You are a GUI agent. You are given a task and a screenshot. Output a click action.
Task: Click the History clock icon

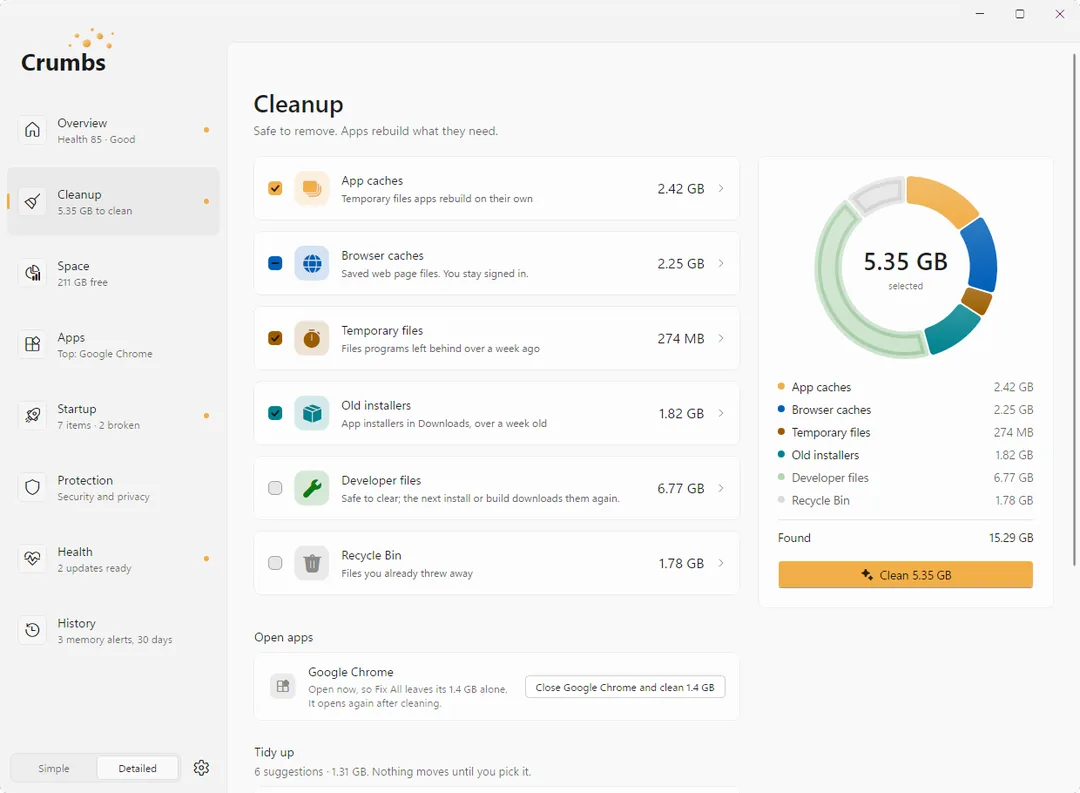pyautogui.click(x=32, y=630)
